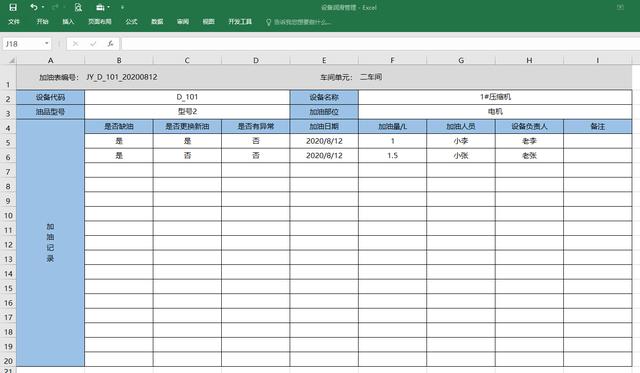This screenshot has width=640, height=373.
Task: Click cell with JY_D_101_20200812
Action: [x=122, y=77]
